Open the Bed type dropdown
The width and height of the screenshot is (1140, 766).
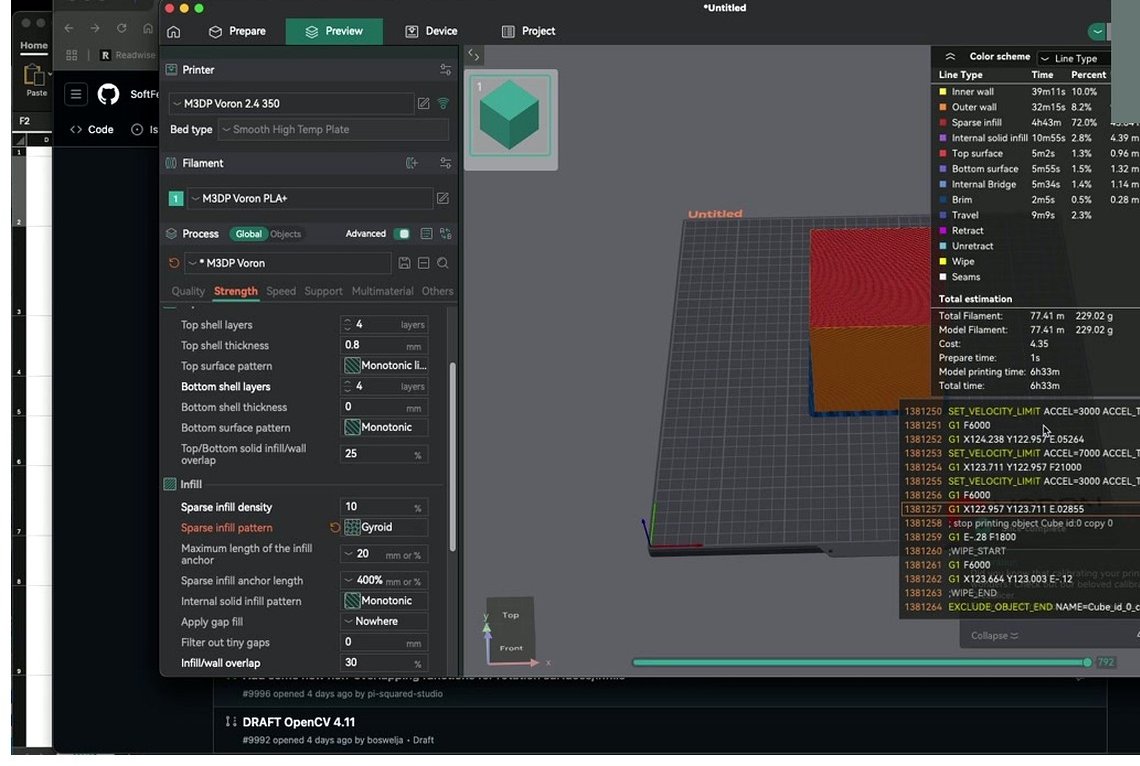click(333, 129)
